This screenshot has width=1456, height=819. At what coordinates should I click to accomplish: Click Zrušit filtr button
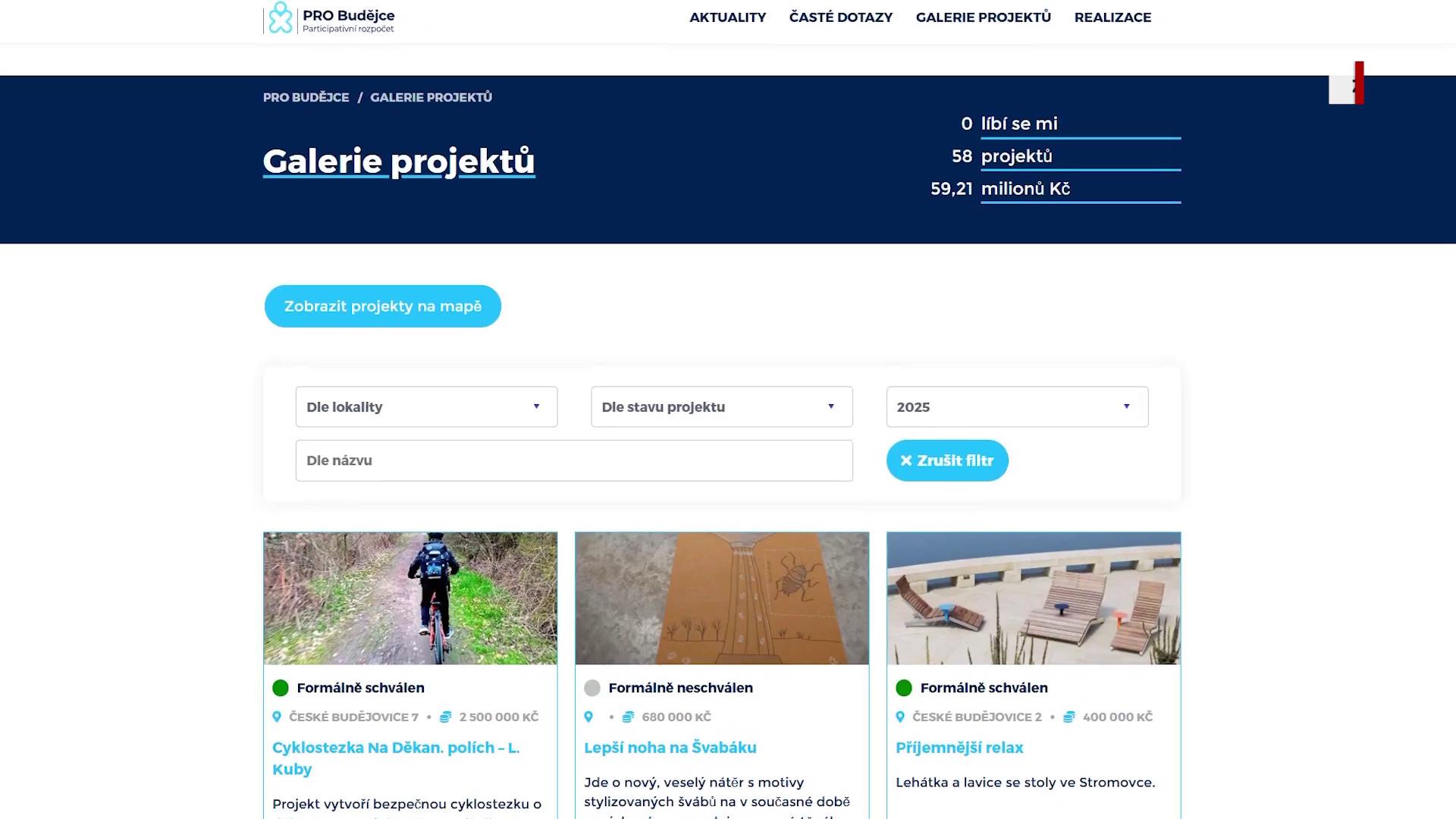(947, 460)
